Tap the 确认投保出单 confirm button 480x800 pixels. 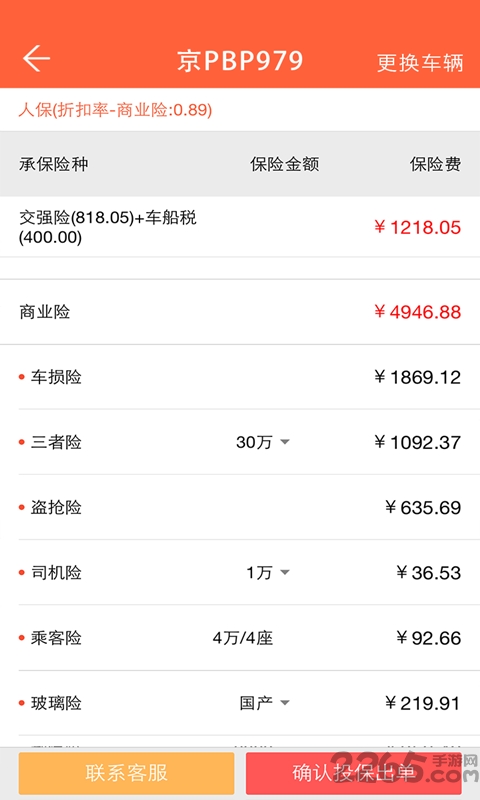(353, 773)
